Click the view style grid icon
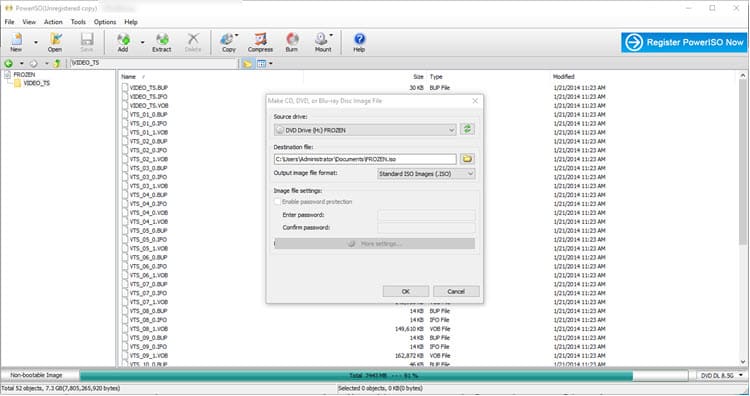The height and width of the screenshot is (396, 750). pos(261,64)
